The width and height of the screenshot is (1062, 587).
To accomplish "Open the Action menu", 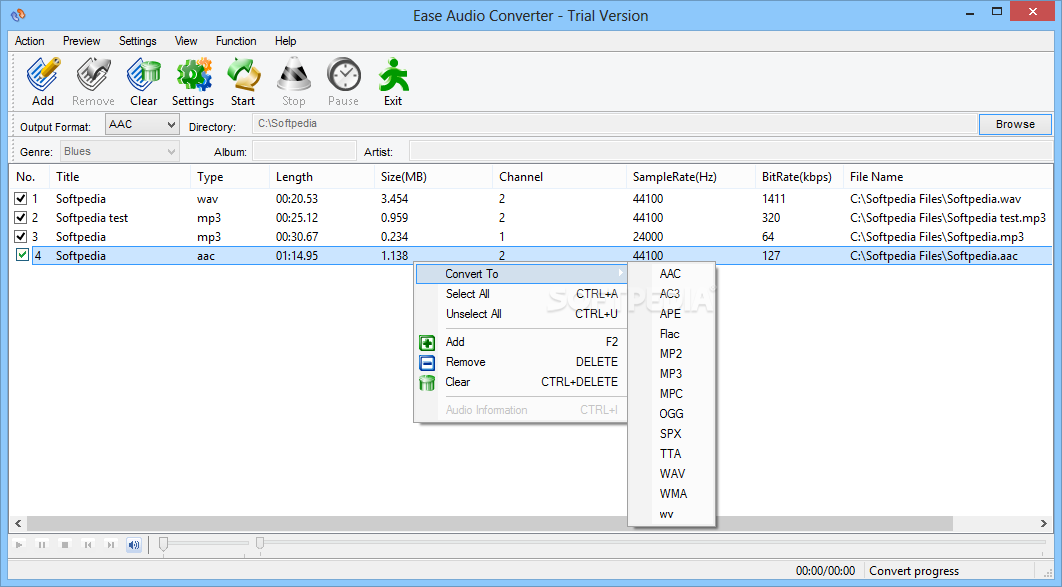I will [x=30, y=41].
